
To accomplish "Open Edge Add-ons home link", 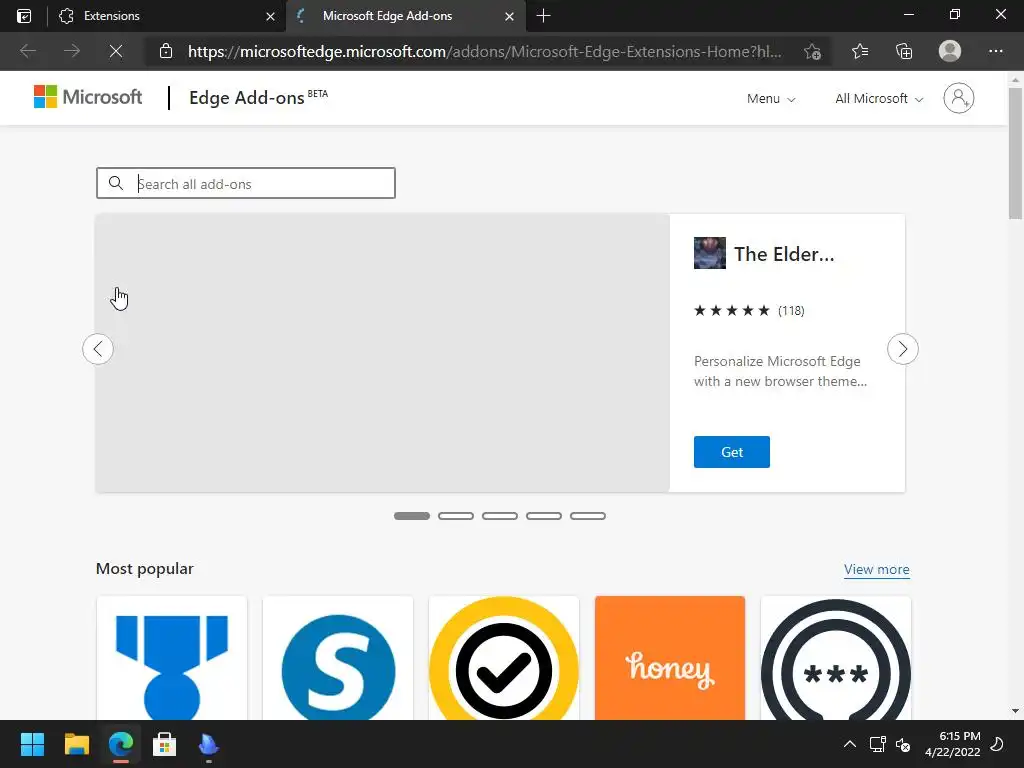I will [x=258, y=97].
